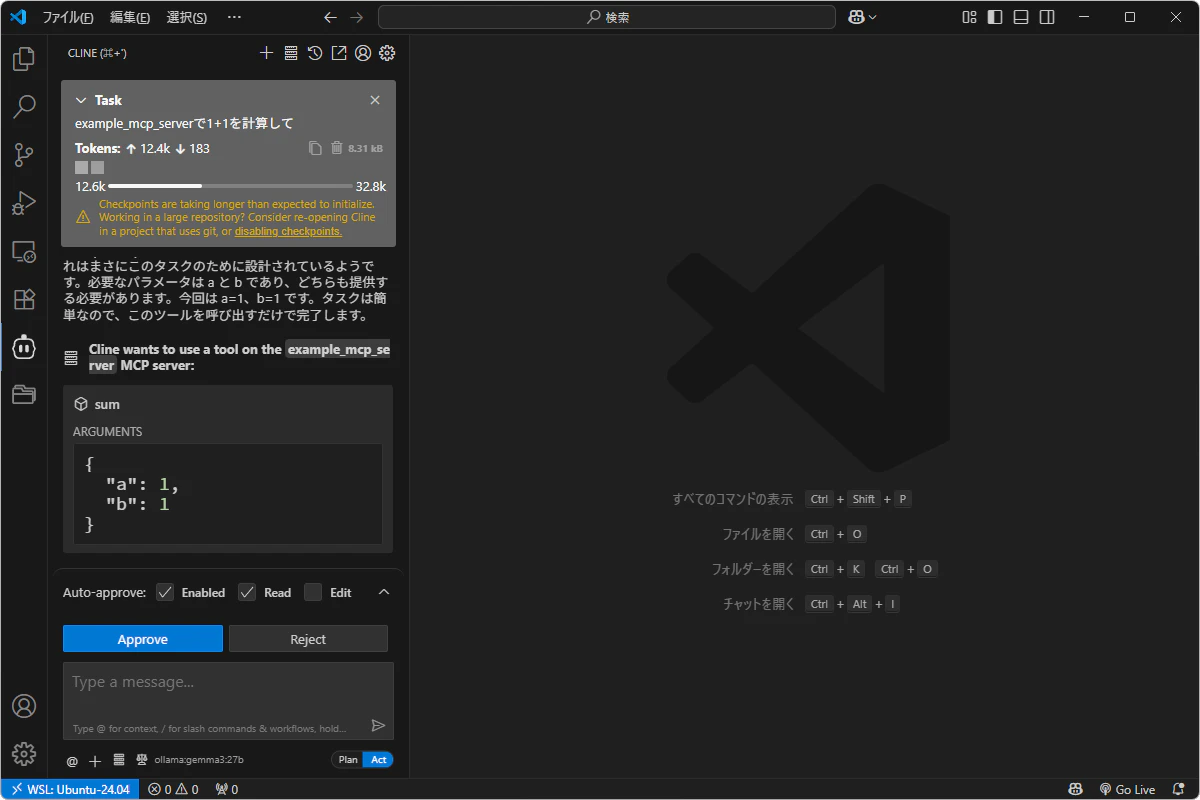
Task: Switch to Plan mode
Action: [348, 760]
